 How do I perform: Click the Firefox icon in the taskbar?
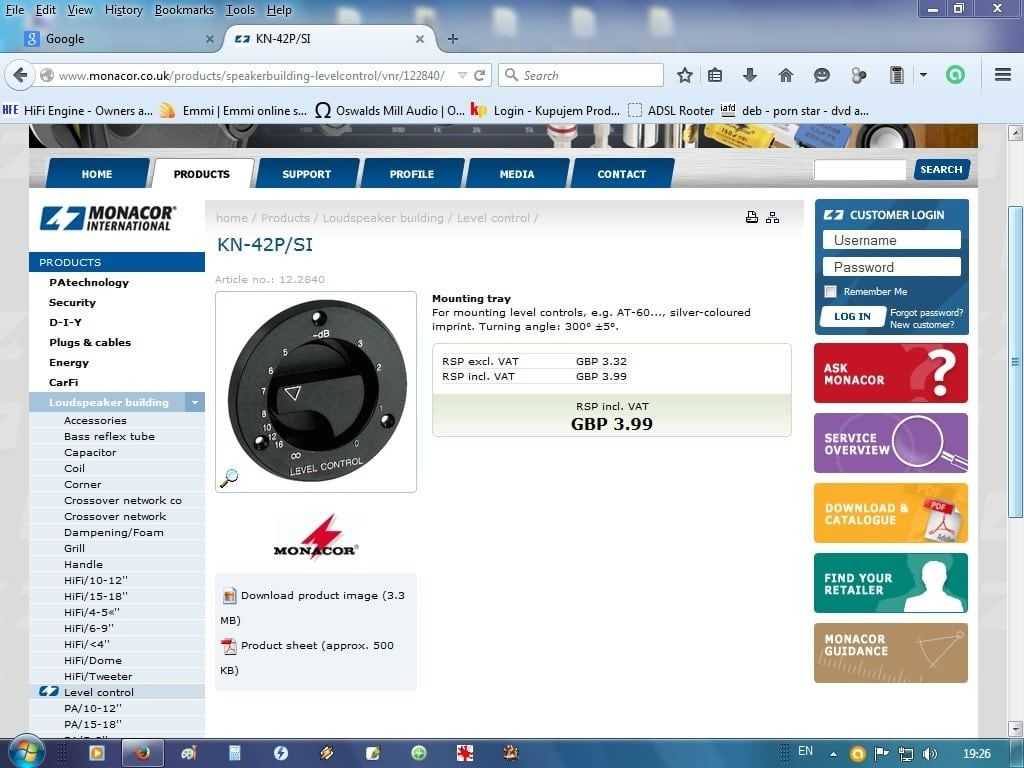[x=142, y=753]
